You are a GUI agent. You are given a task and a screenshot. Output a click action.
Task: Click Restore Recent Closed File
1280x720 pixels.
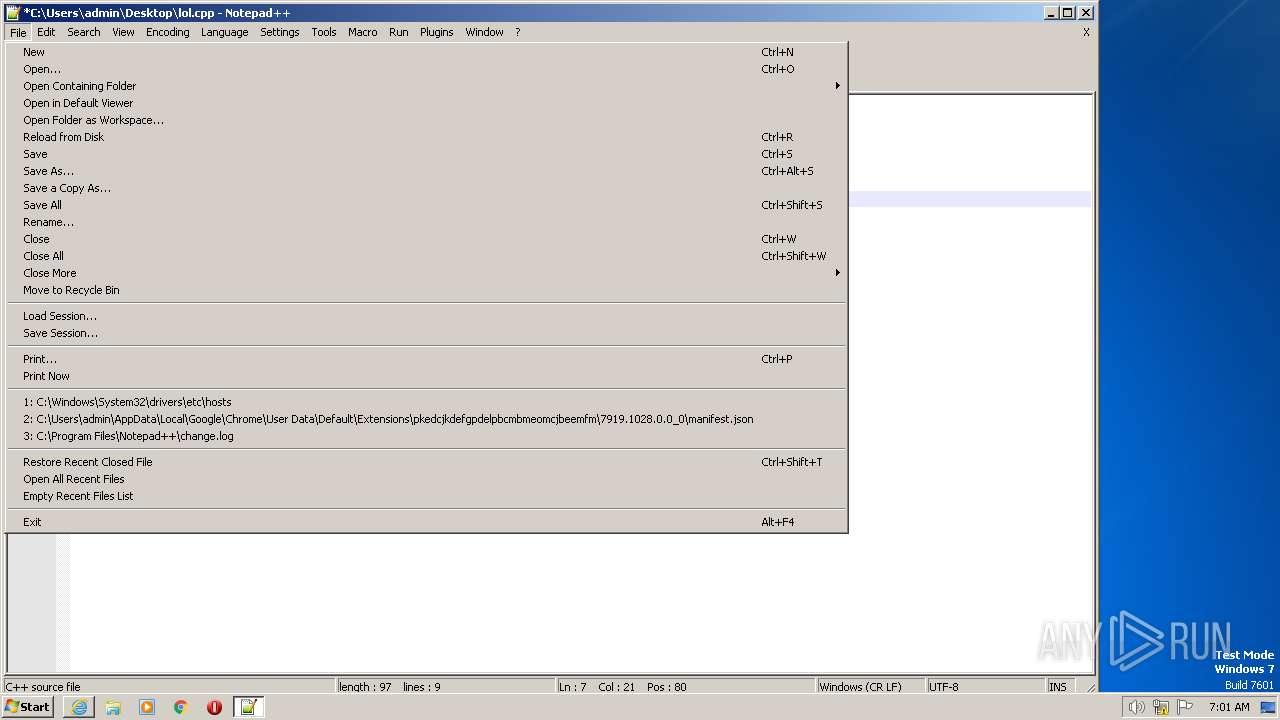click(x=427, y=462)
